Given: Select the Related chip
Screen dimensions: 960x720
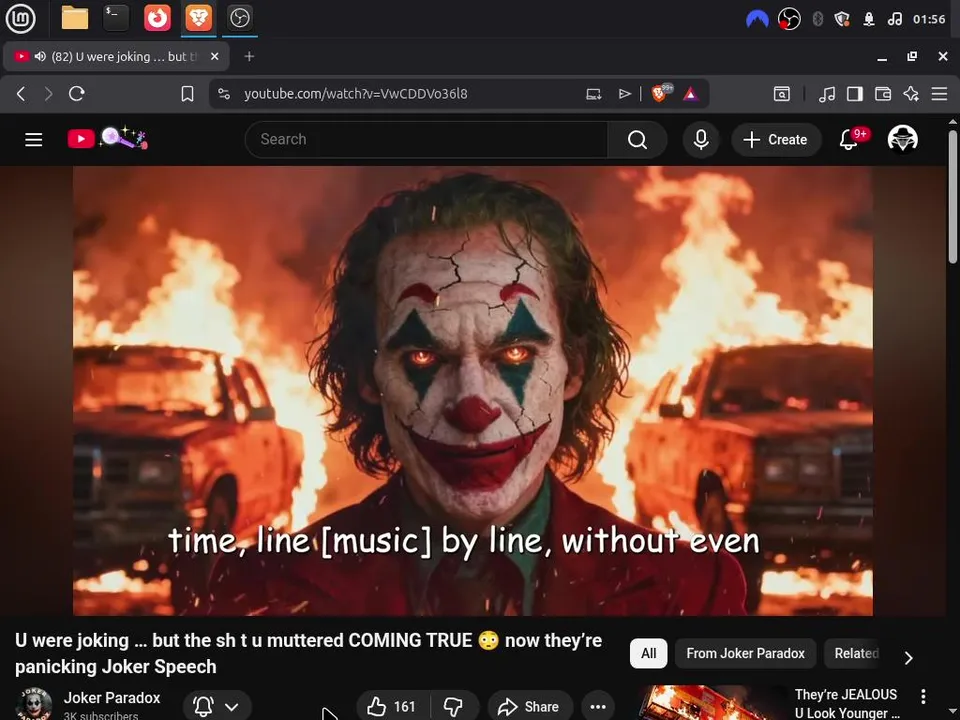Looking at the screenshot, I should (x=855, y=653).
